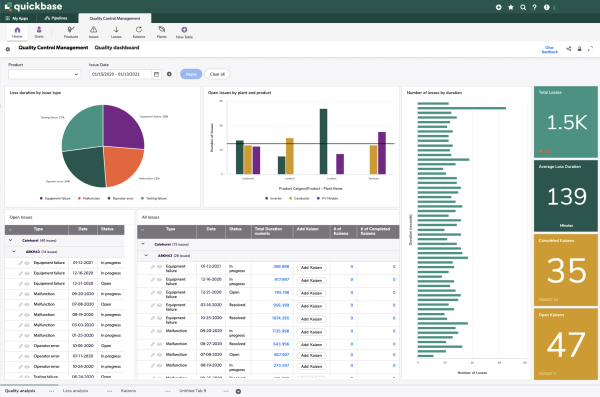Open the Pipelines tab
The height and width of the screenshot is (397, 600).
pos(56,18)
